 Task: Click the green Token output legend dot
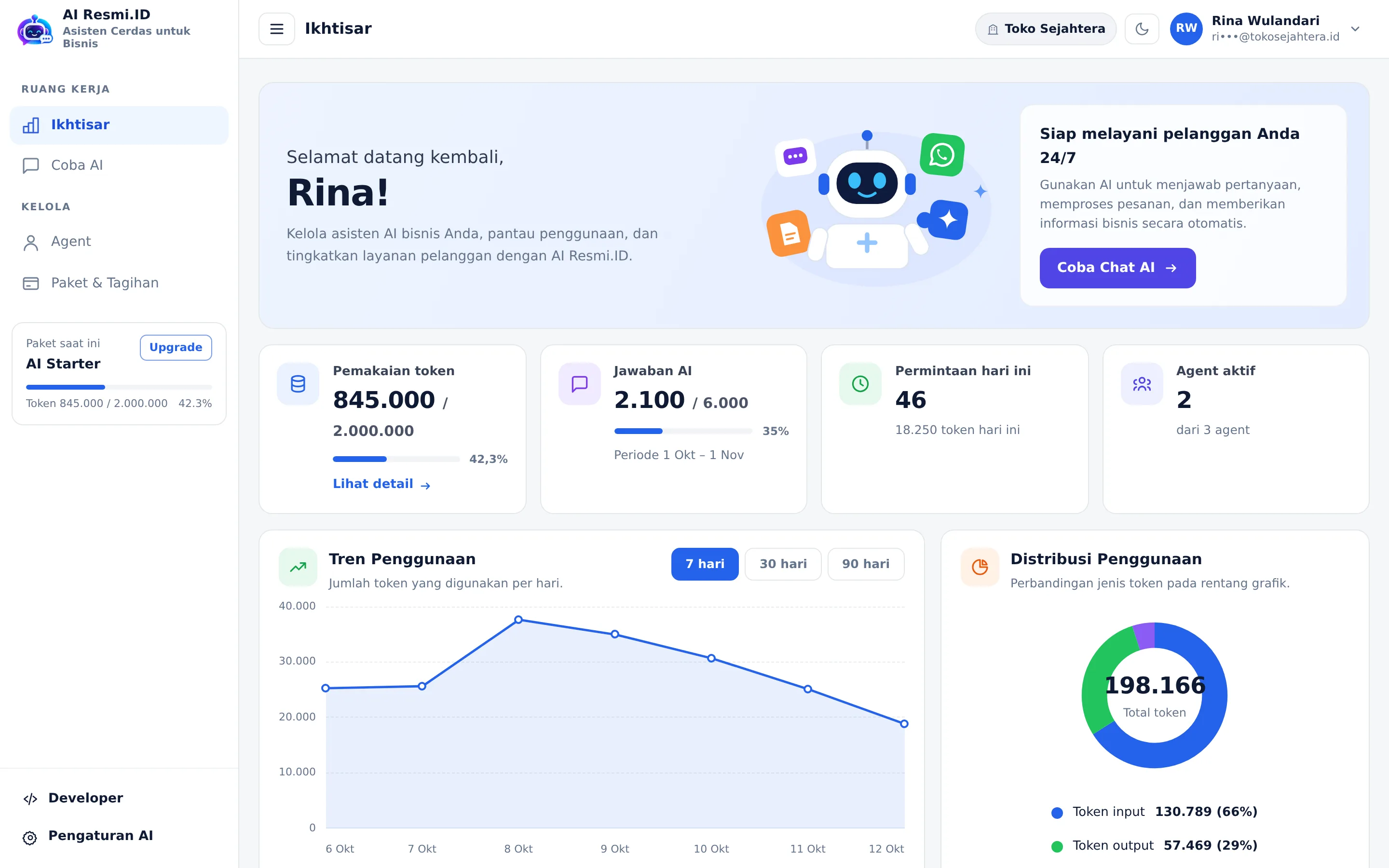point(1057,847)
